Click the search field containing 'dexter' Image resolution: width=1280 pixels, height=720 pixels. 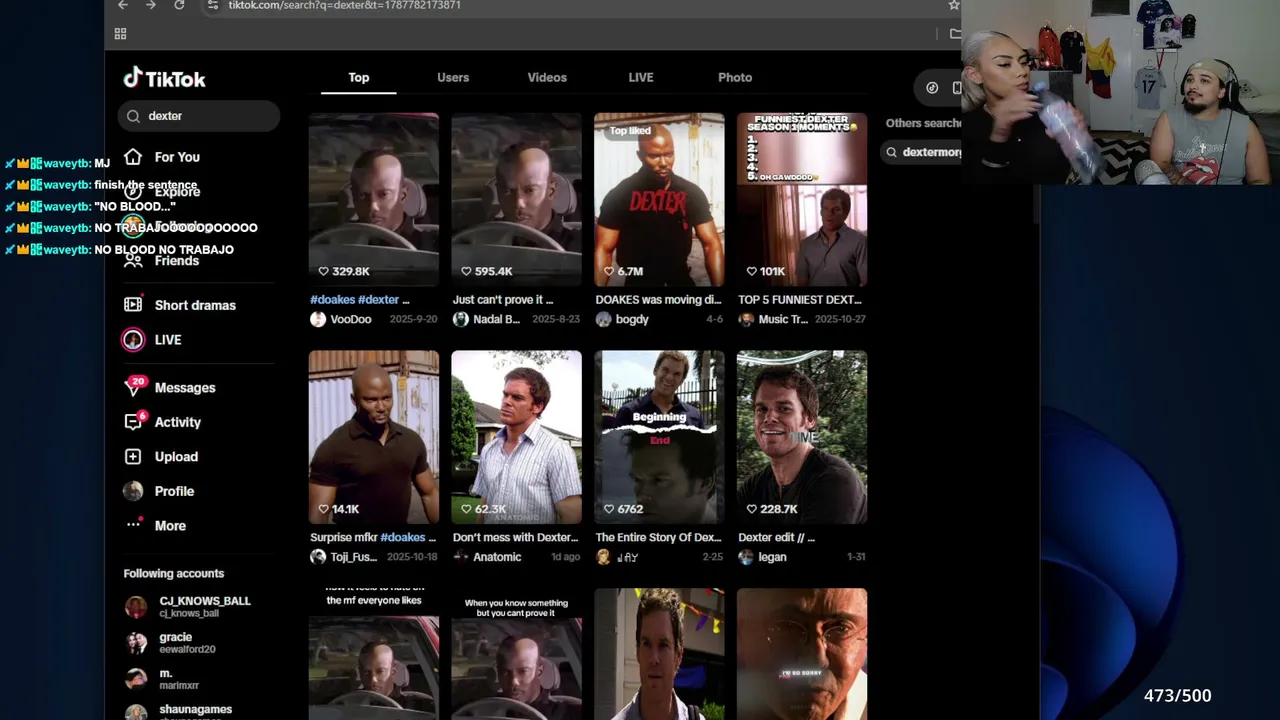click(x=199, y=116)
